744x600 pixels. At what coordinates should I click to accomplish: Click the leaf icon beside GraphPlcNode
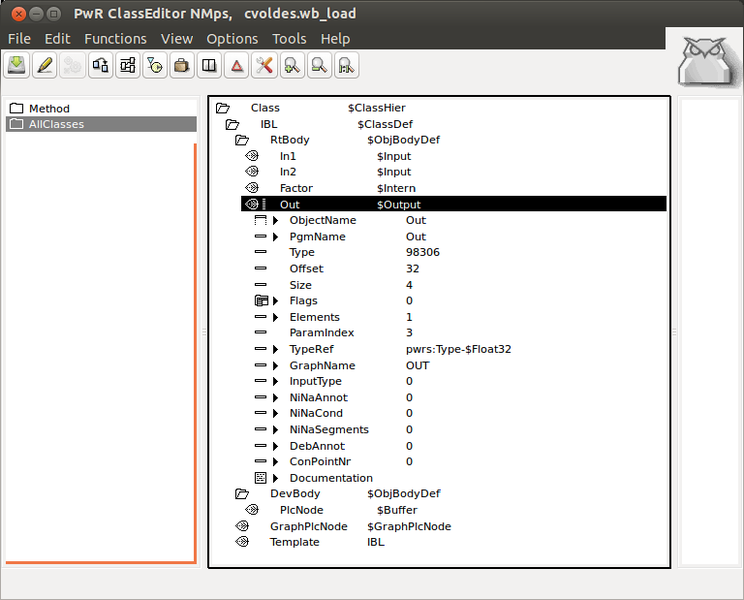pos(242,526)
